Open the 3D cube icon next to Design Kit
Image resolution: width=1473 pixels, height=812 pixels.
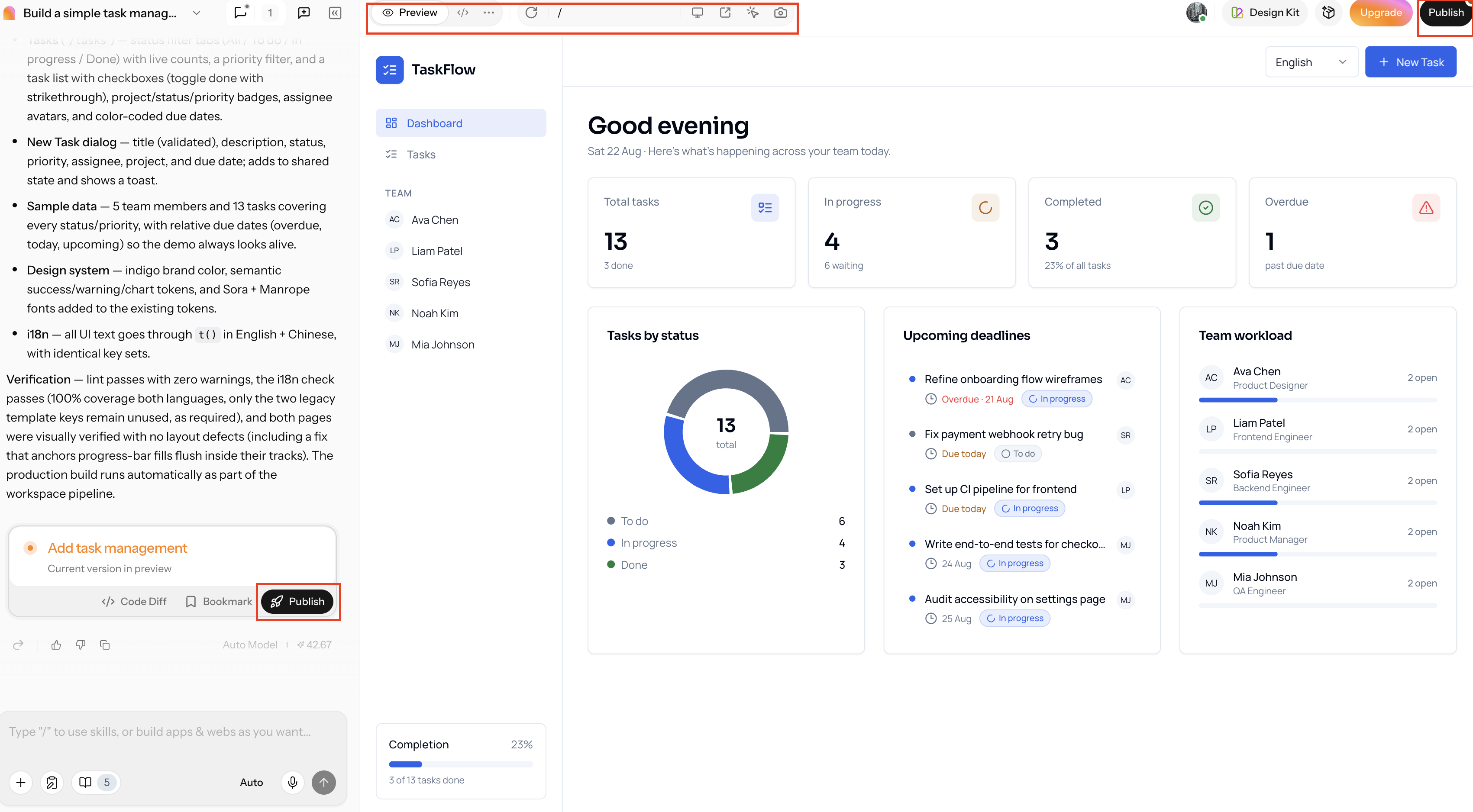1328,13
